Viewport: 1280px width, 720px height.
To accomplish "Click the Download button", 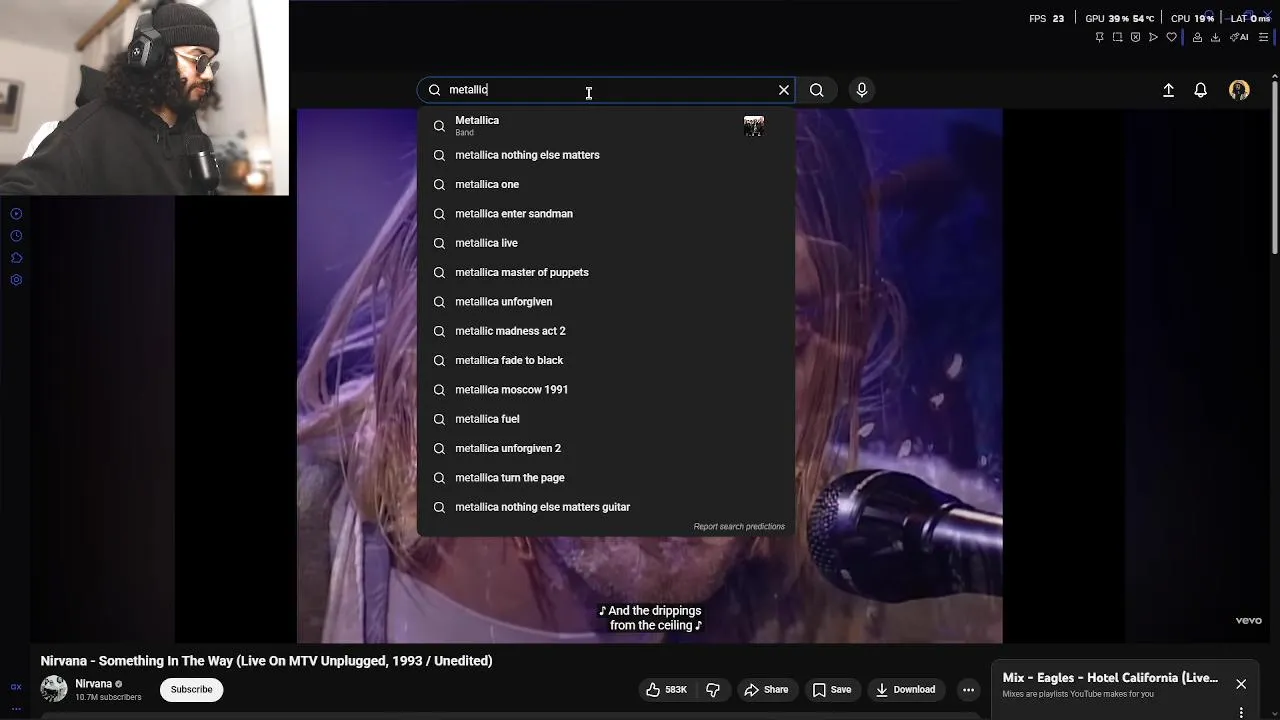I will tap(906, 690).
